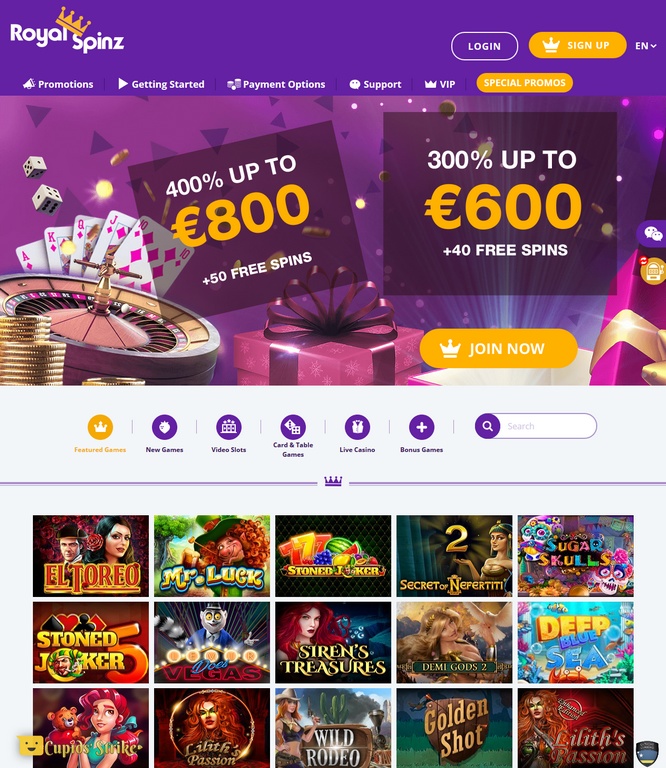Click the LOGIN button

pyautogui.click(x=484, y=46)
